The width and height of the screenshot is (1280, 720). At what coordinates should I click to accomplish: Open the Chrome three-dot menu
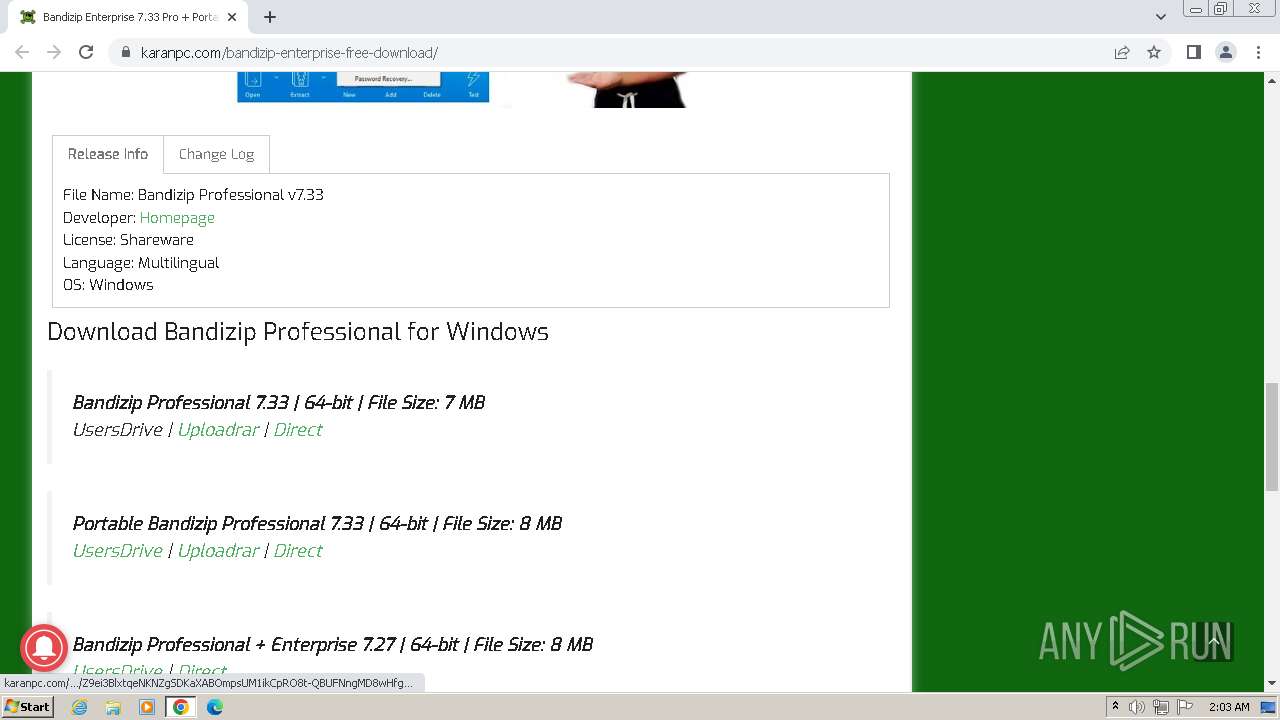click(1258, 52)
